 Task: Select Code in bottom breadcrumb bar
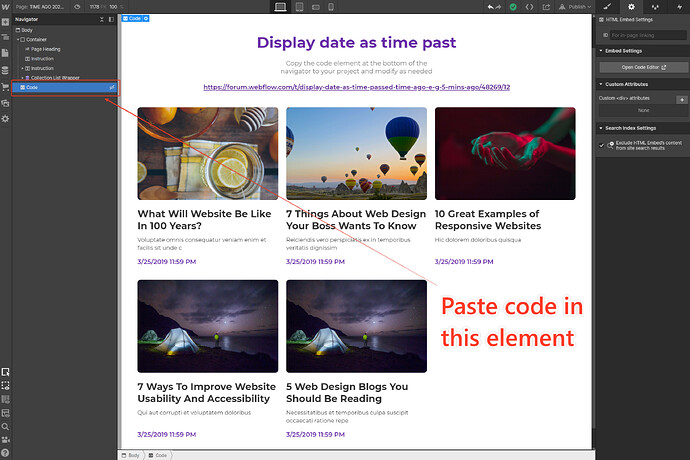pyautogui.click(x=158, y=455)
